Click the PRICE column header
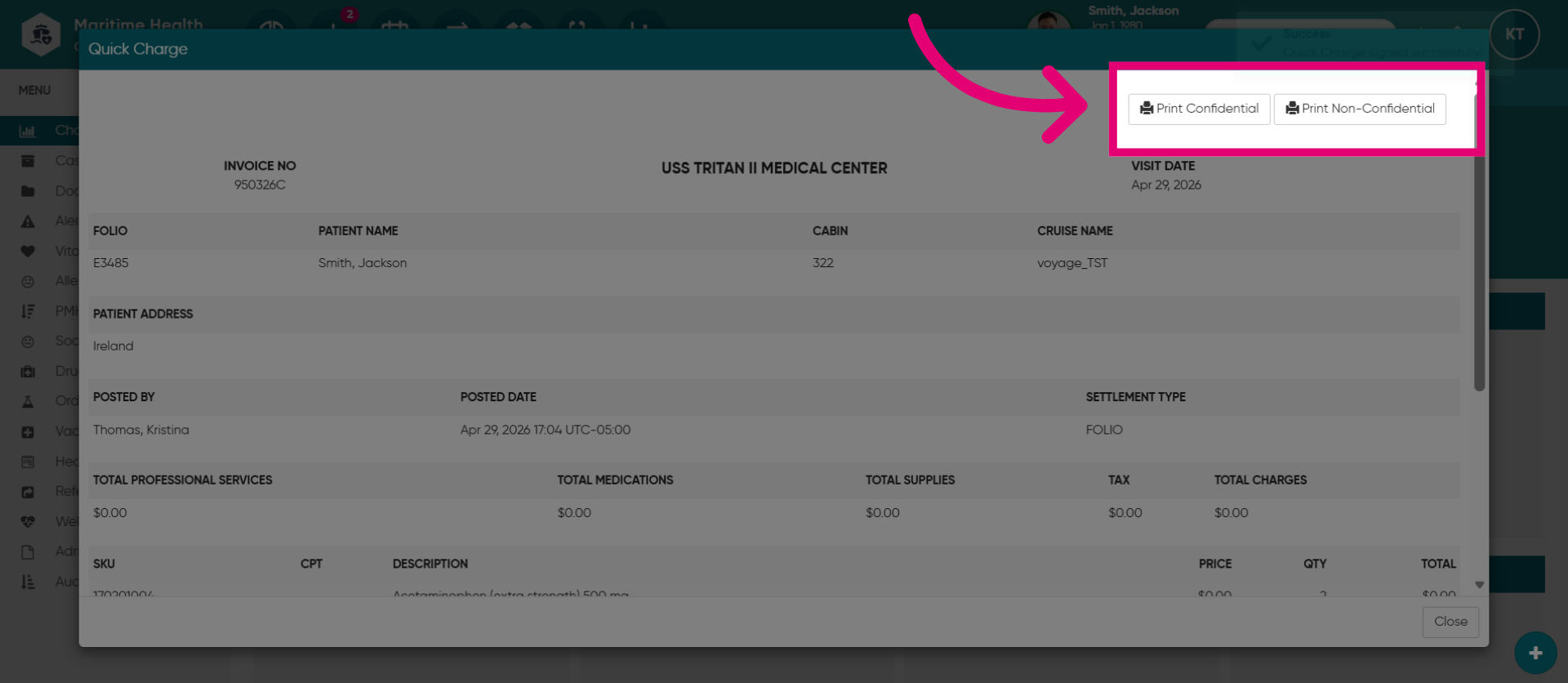 point(1215,564)
